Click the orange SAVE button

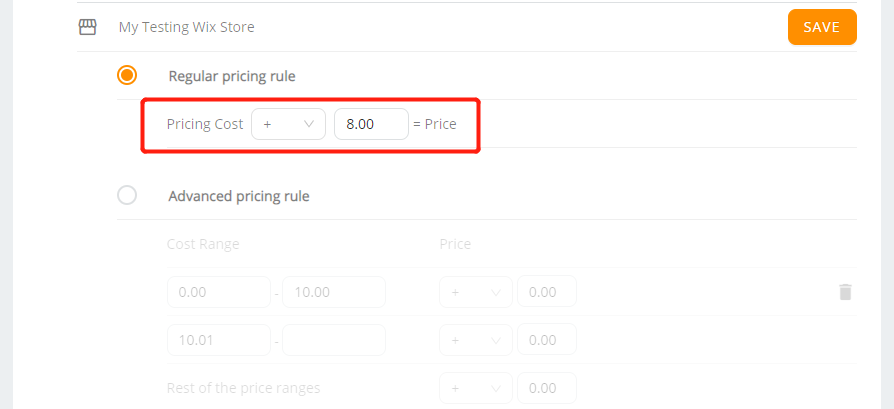click(x=822, y=27)
